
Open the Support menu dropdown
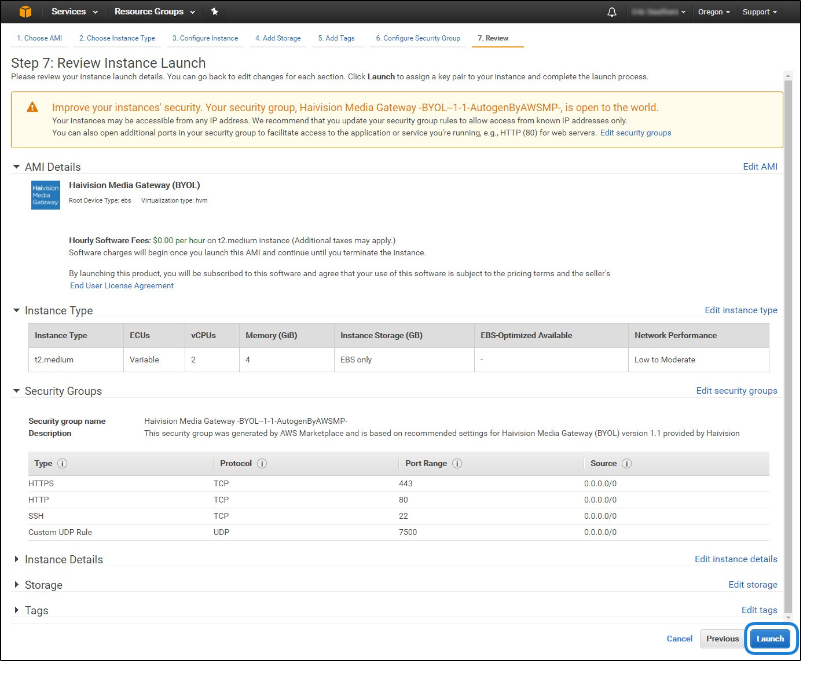[762, 12]
